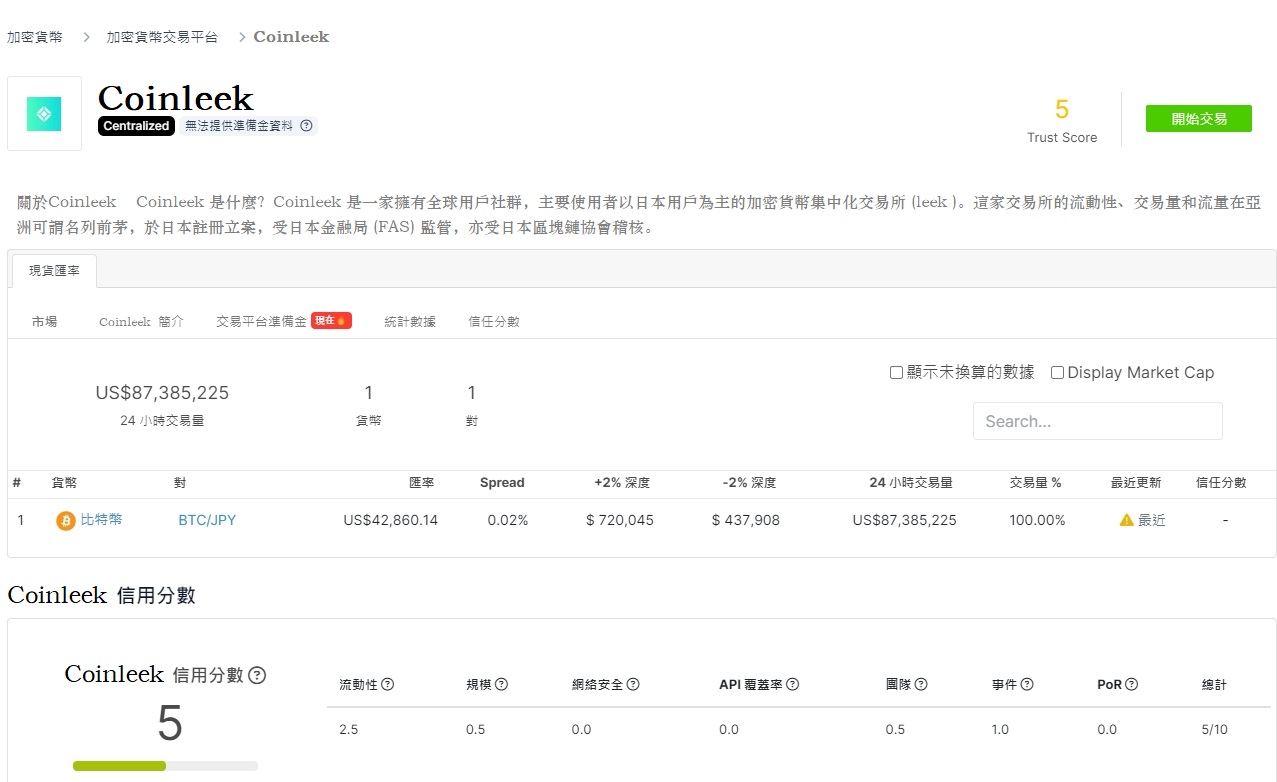Click the $ 437,908 depth value
The width and height of the screenshot is (1277, 782).
click(x=746, y=520)
